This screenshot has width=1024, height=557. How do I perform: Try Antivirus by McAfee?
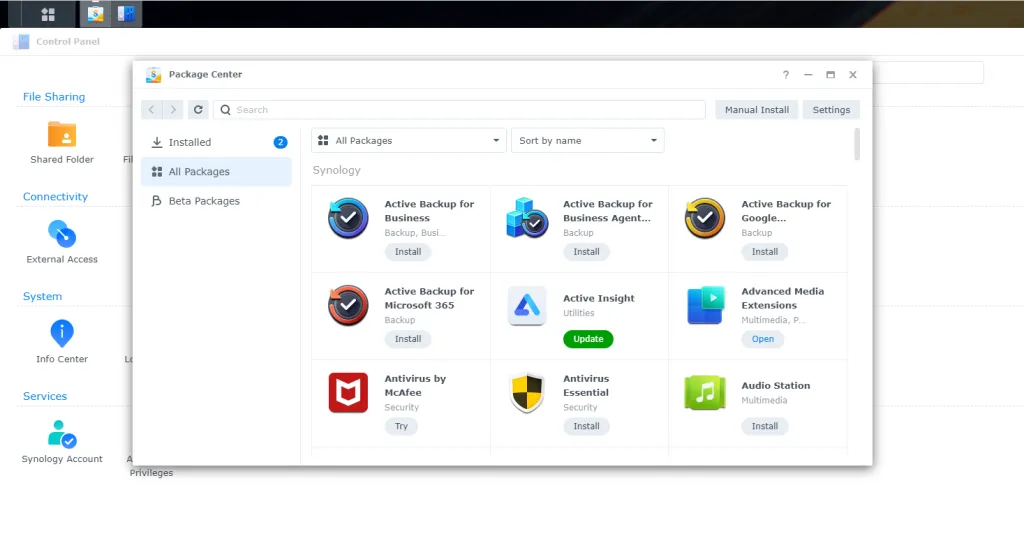pos(401,426)
